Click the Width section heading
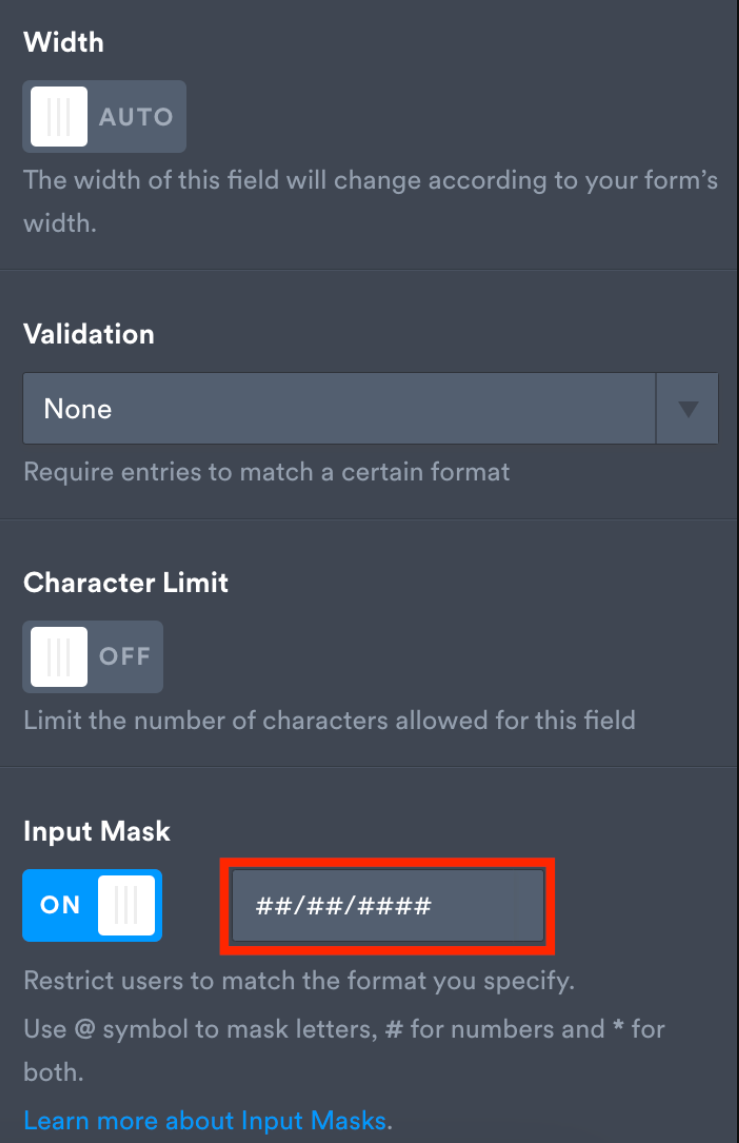The width and height of the screenshot is (739, 1143). (63, 42)
